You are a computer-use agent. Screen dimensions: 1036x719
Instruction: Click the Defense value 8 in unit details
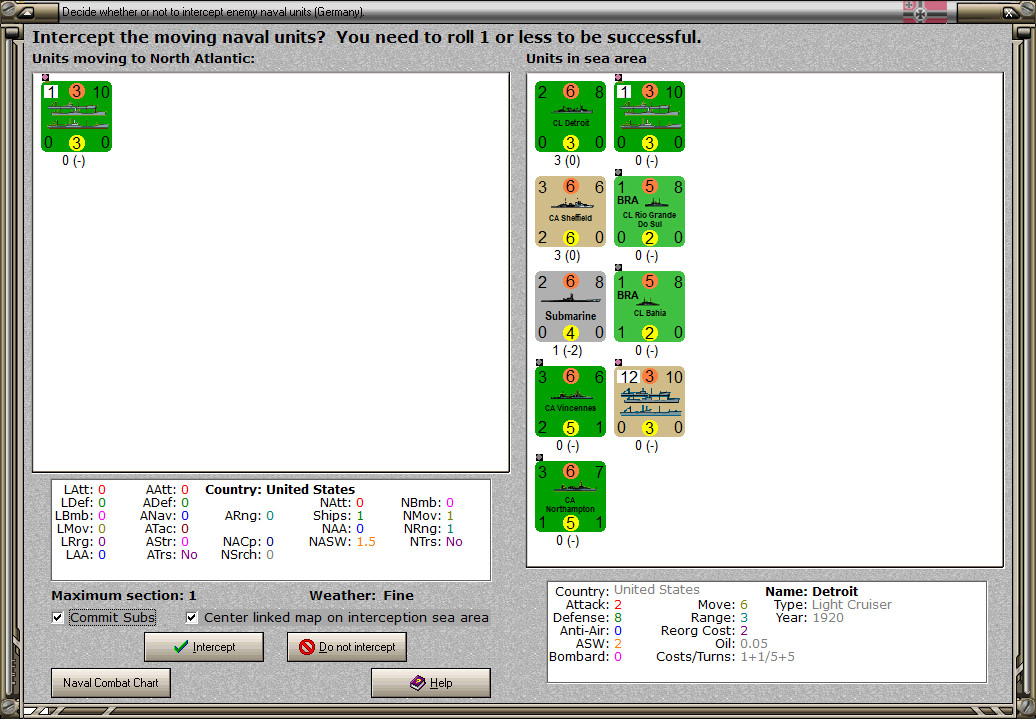point(618,618)
